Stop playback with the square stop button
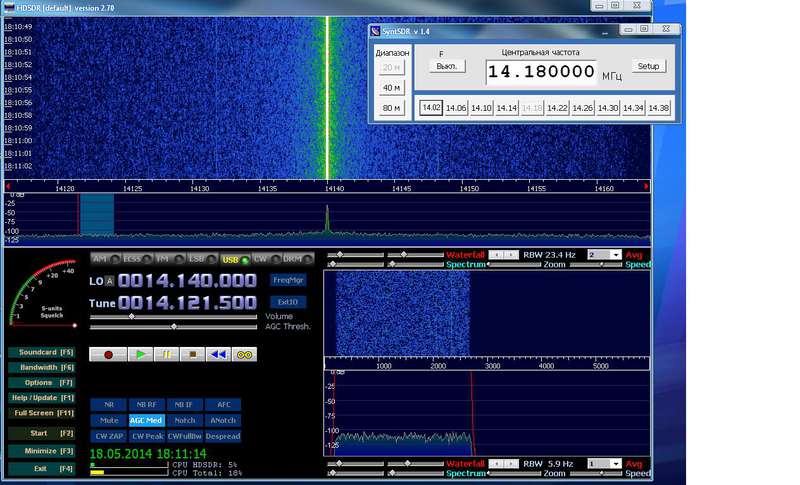Image resolution: width=800 pixels, height=485 pixels. pyautogui.click(x=192, y=354)
